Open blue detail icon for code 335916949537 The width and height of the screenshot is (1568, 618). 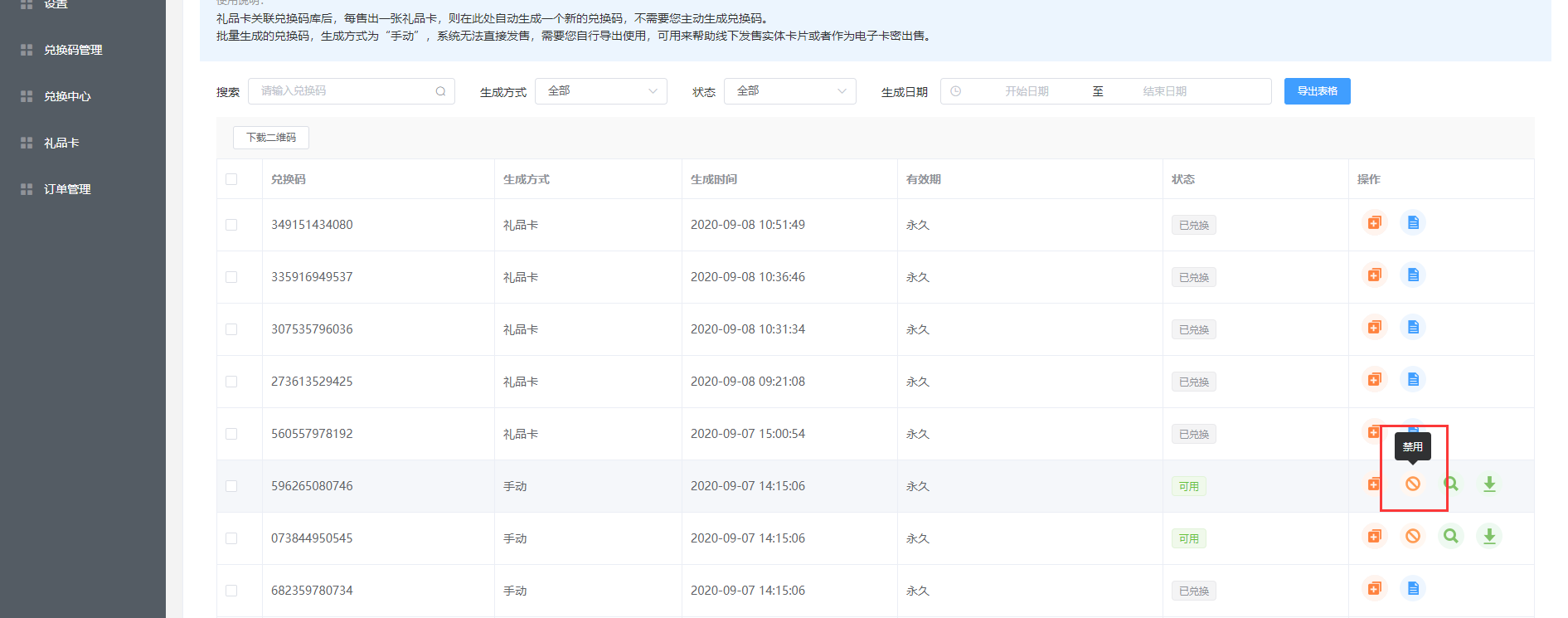click(x=1413, y=275)
